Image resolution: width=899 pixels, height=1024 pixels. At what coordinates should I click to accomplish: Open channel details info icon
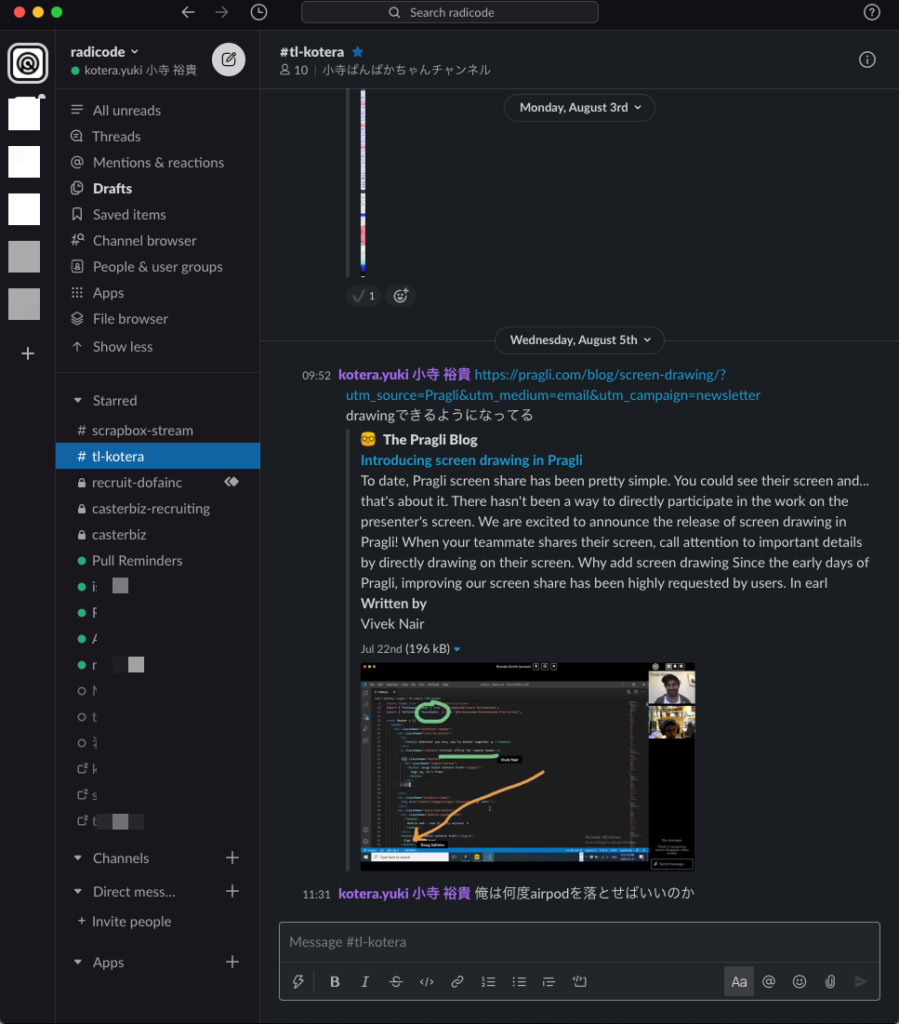coord(867,60)
